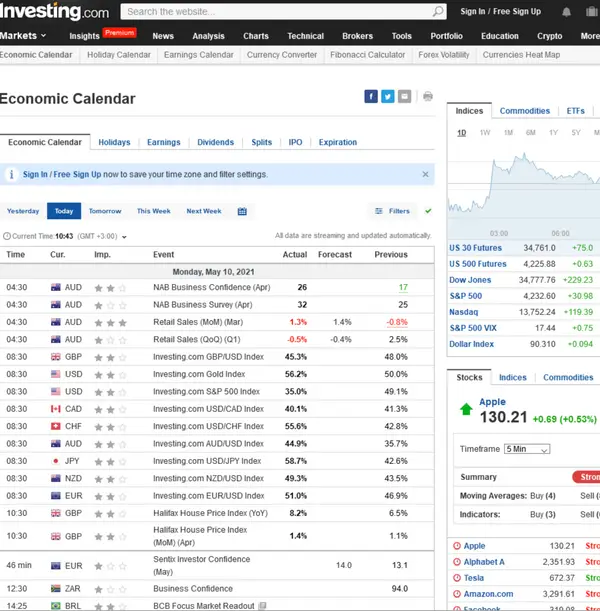Click the Investing.com logo
The image size is (600, 611).
pyautogui.click(x=55, y=12)
